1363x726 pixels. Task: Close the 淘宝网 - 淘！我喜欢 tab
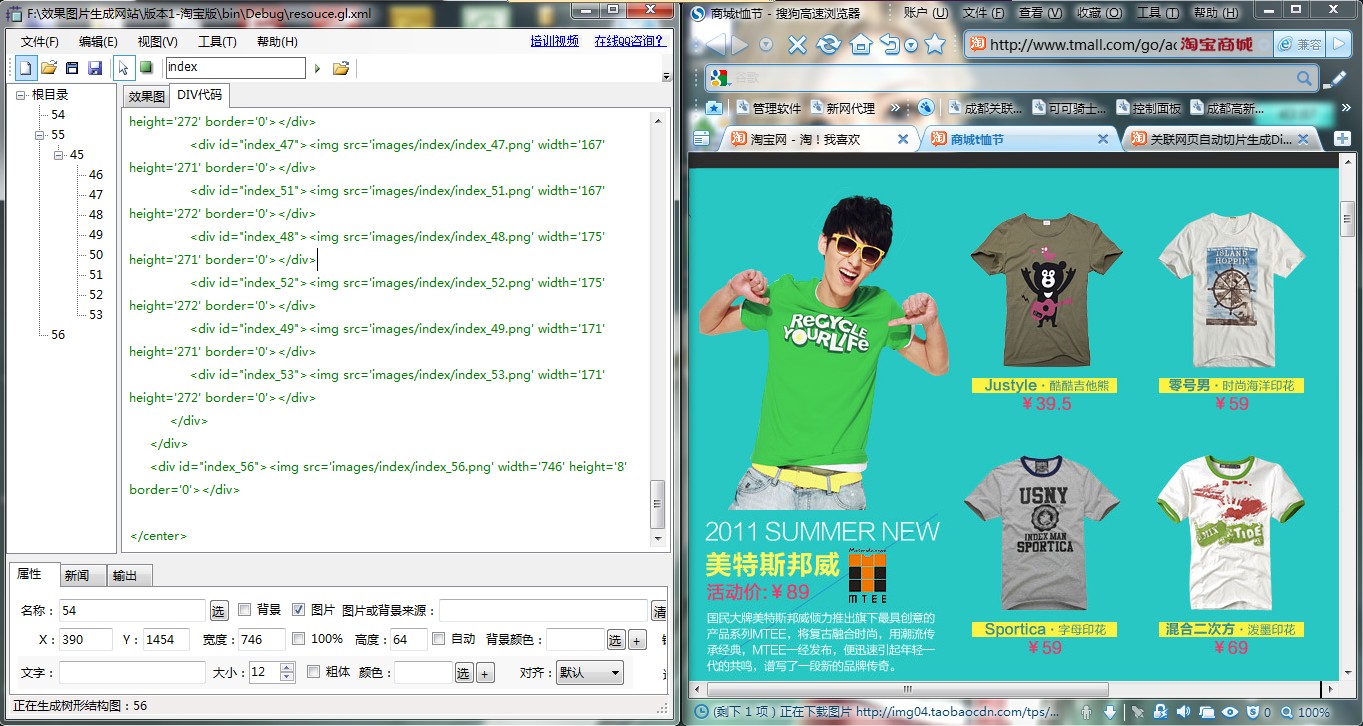coord(903,139)
